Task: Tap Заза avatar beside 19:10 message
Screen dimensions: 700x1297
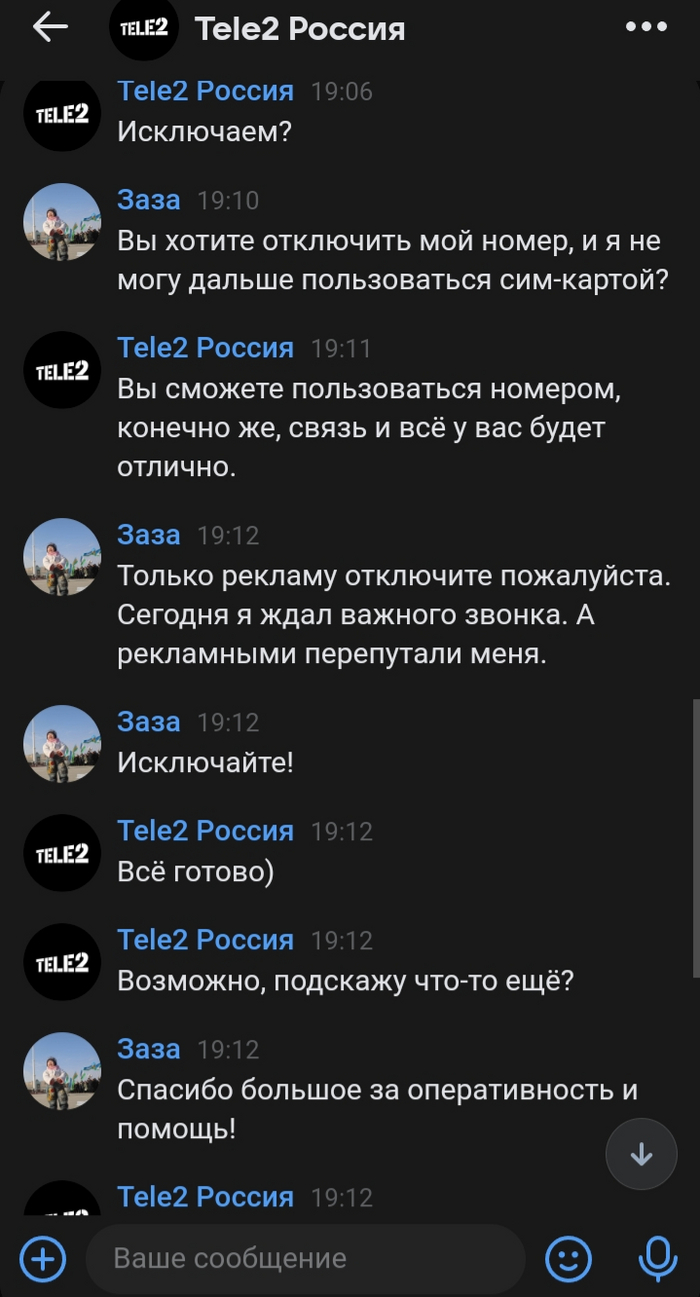Action: 62,222
